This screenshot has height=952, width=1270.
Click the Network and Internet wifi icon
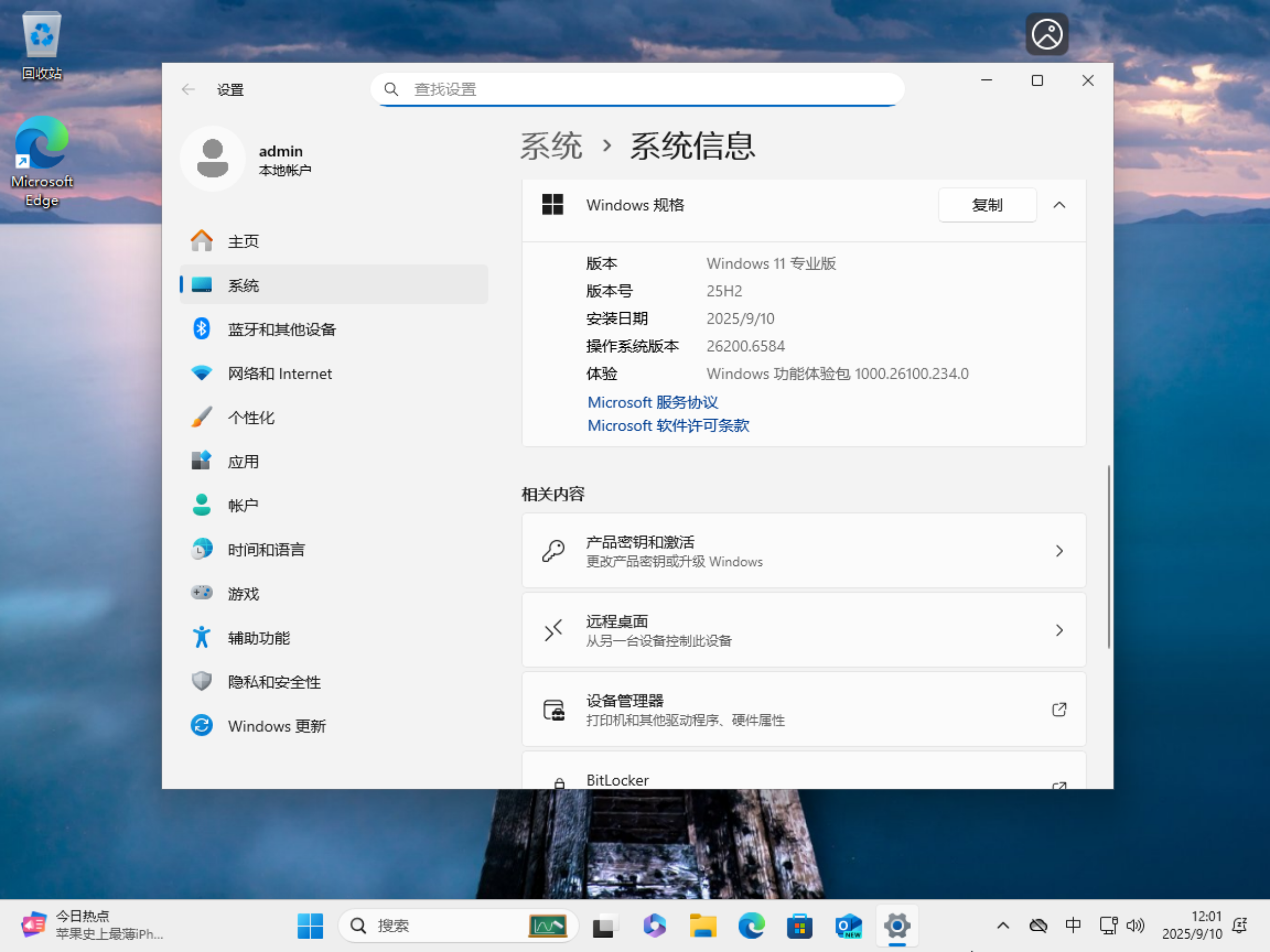[201, 373]
